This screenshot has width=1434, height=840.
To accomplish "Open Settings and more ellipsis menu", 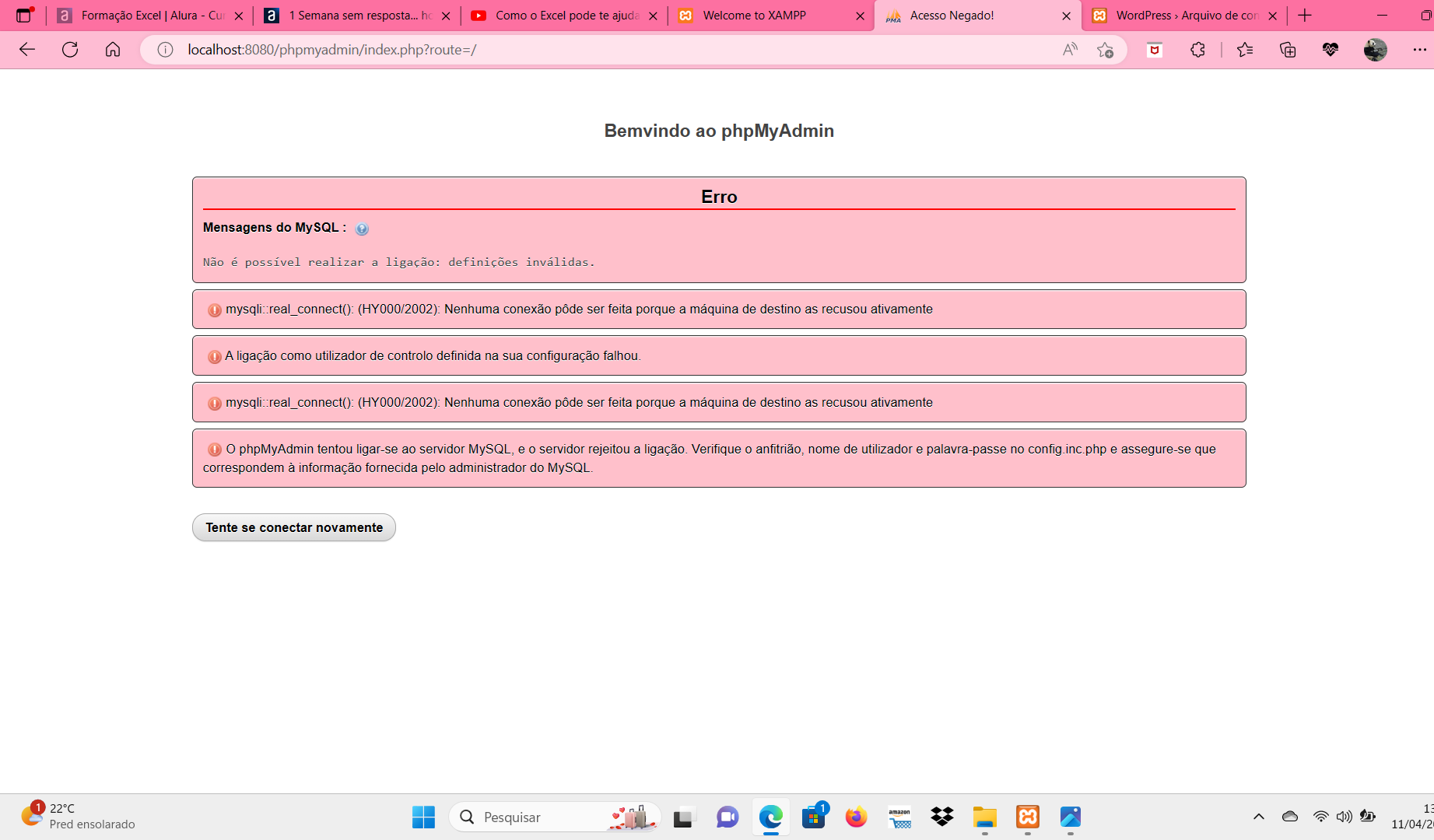I will click(1419, 50).
